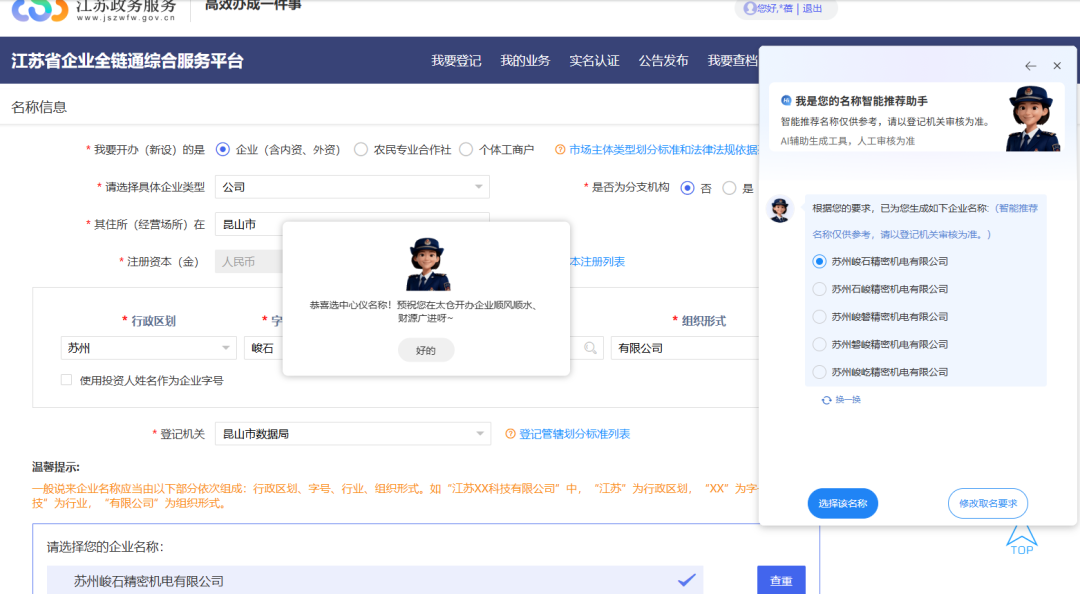Image resolution: width=1080 pixels, height=594 pixels.
Task: Click the user avatar icon in the header
Action: (x=749, y=8)
